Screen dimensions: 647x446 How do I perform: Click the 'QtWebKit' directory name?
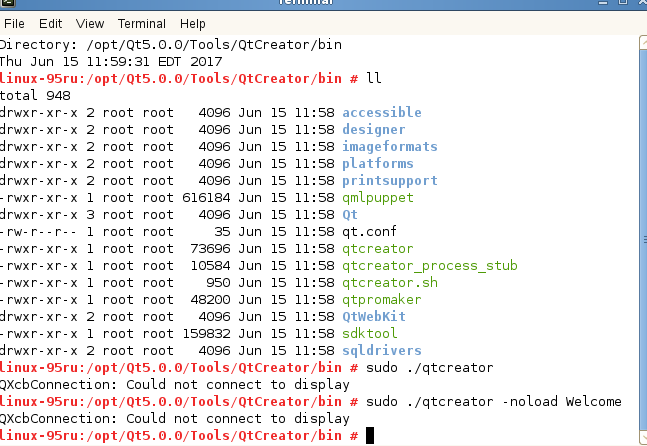(373, 316)
